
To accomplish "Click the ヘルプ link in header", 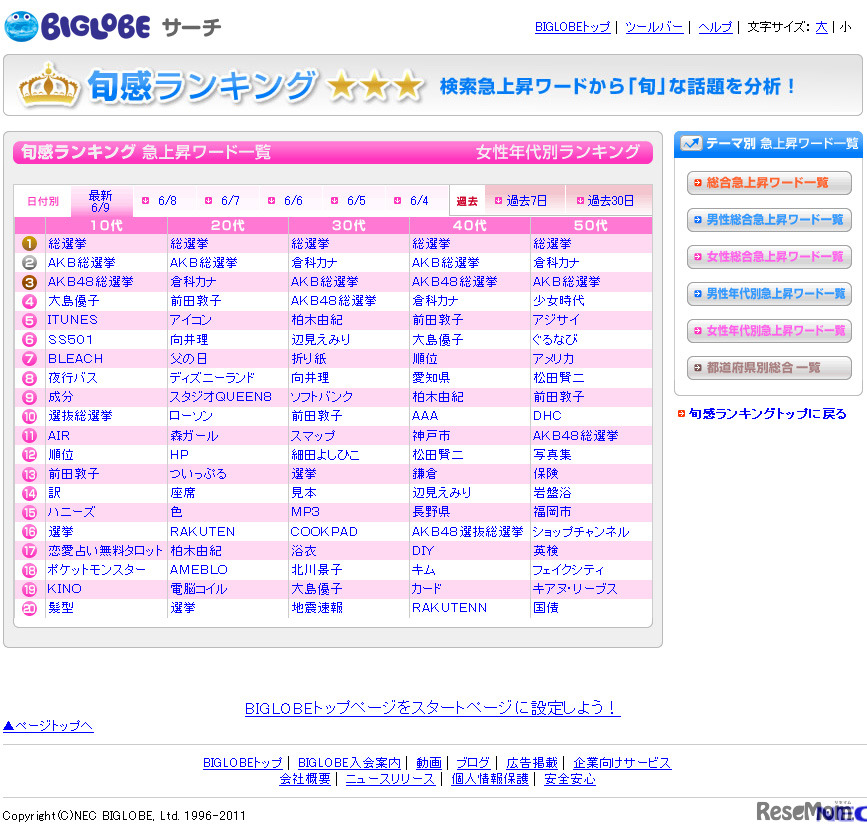I will coord(715,27).
